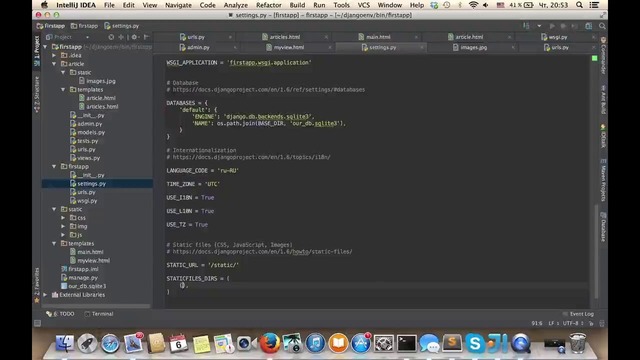Toggle the TODO tool window
The width and height of the screenshot is (640, 360).
pos(60,314)
